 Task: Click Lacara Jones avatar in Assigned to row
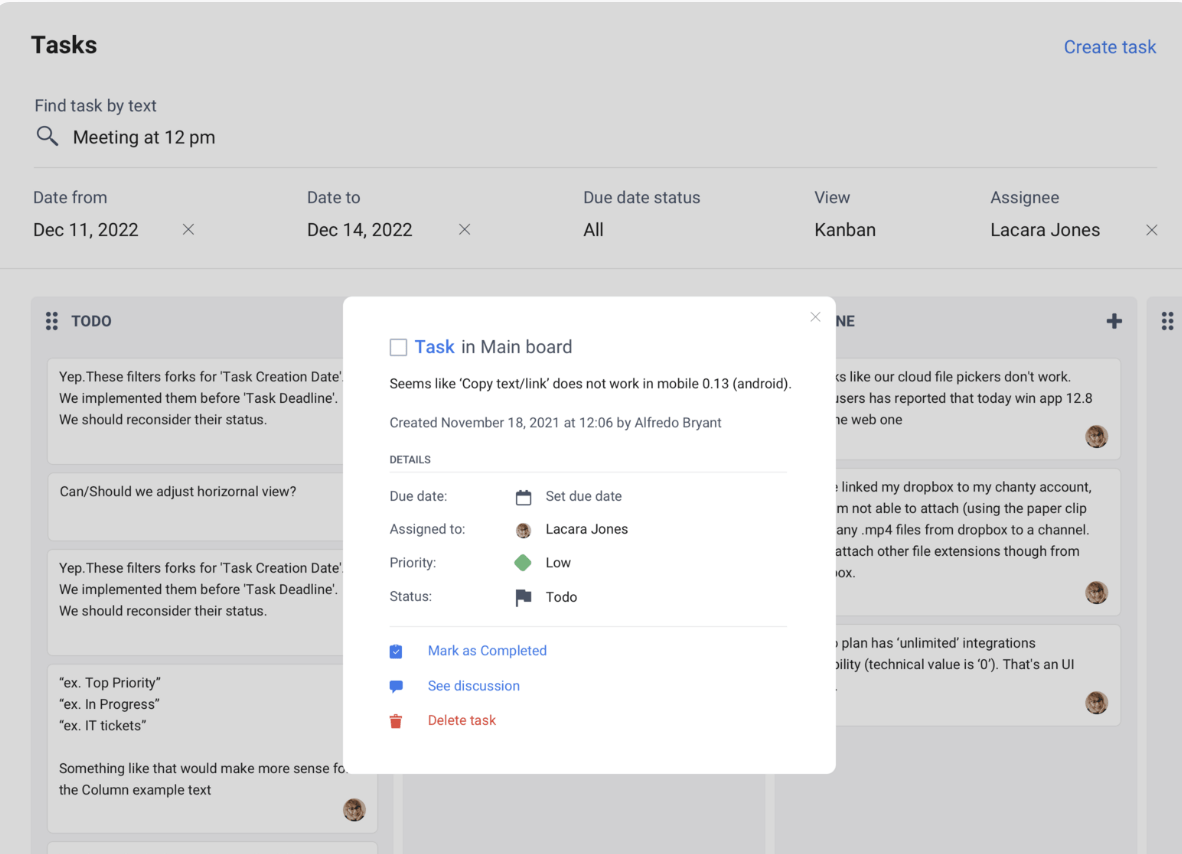(523, 530)
